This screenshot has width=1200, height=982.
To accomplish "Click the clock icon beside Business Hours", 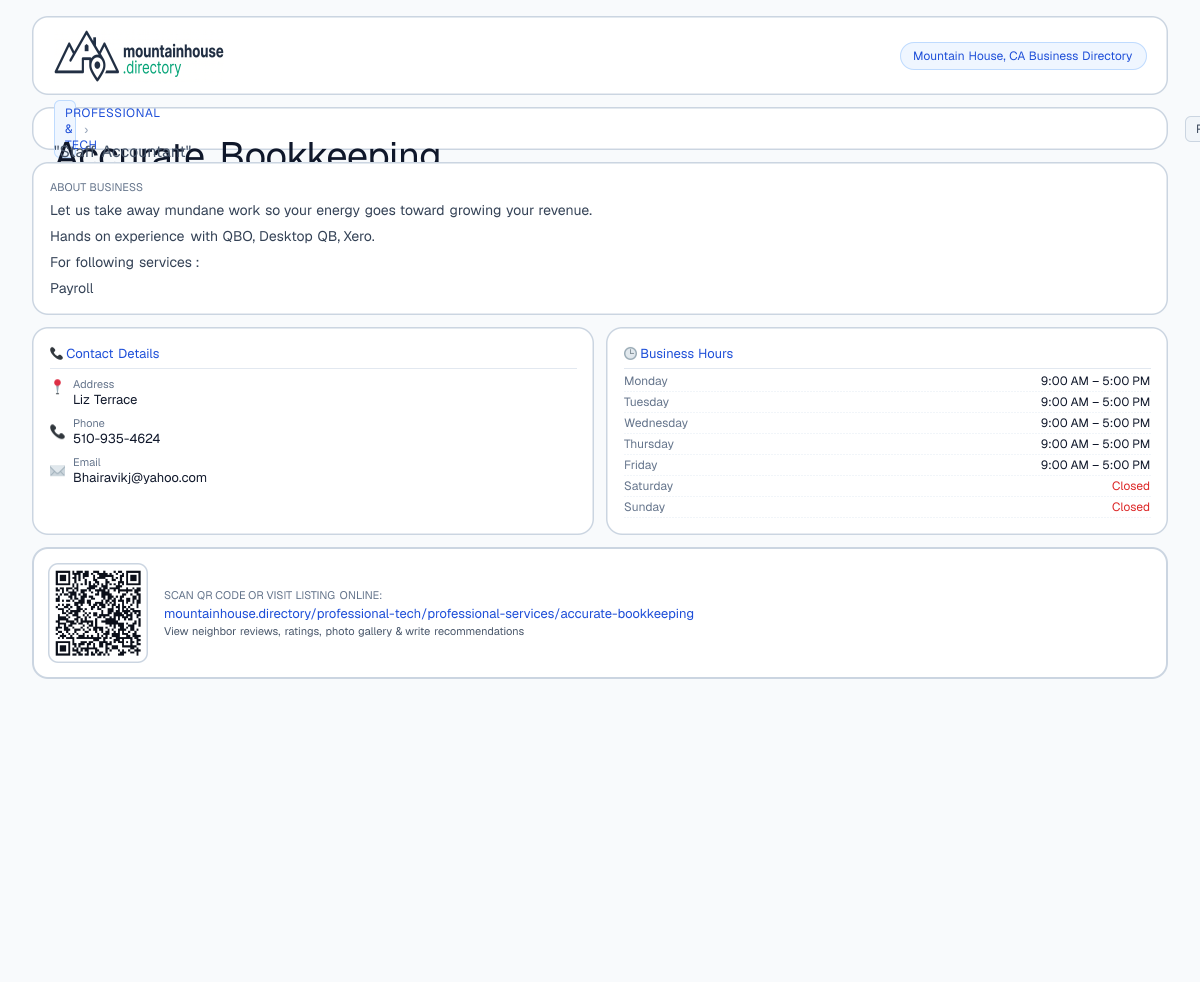I will click(x=630, y=354).
